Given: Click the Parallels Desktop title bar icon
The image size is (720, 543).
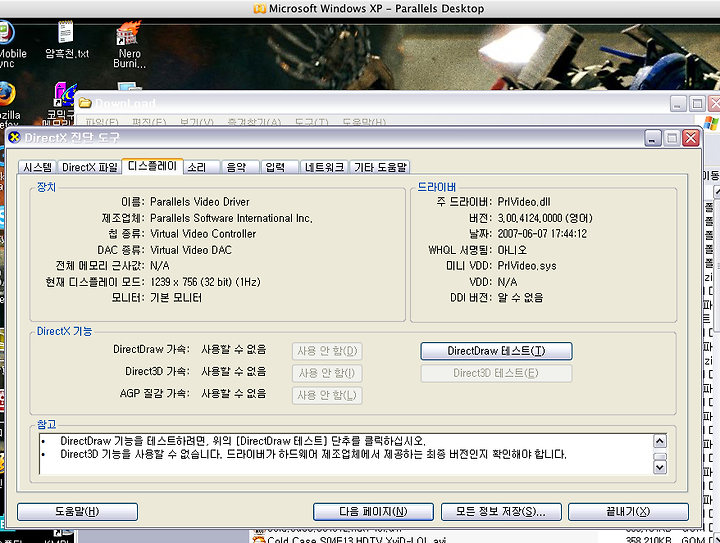Looking at the screenshot, I should click(x=260, y=8).
